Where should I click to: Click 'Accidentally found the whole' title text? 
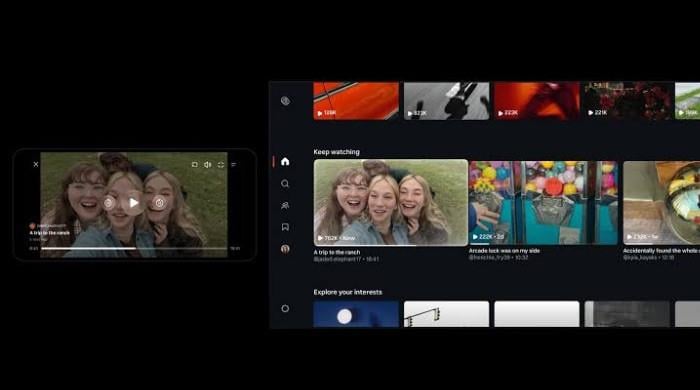click(661, 251)
